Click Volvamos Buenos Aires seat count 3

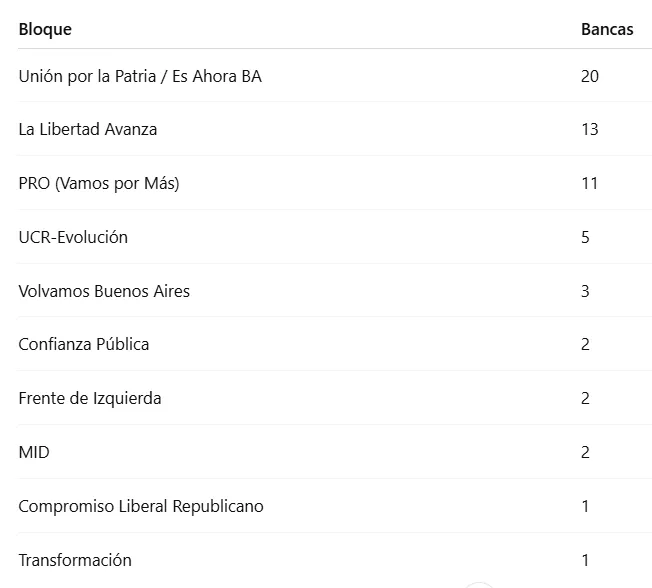586,291
